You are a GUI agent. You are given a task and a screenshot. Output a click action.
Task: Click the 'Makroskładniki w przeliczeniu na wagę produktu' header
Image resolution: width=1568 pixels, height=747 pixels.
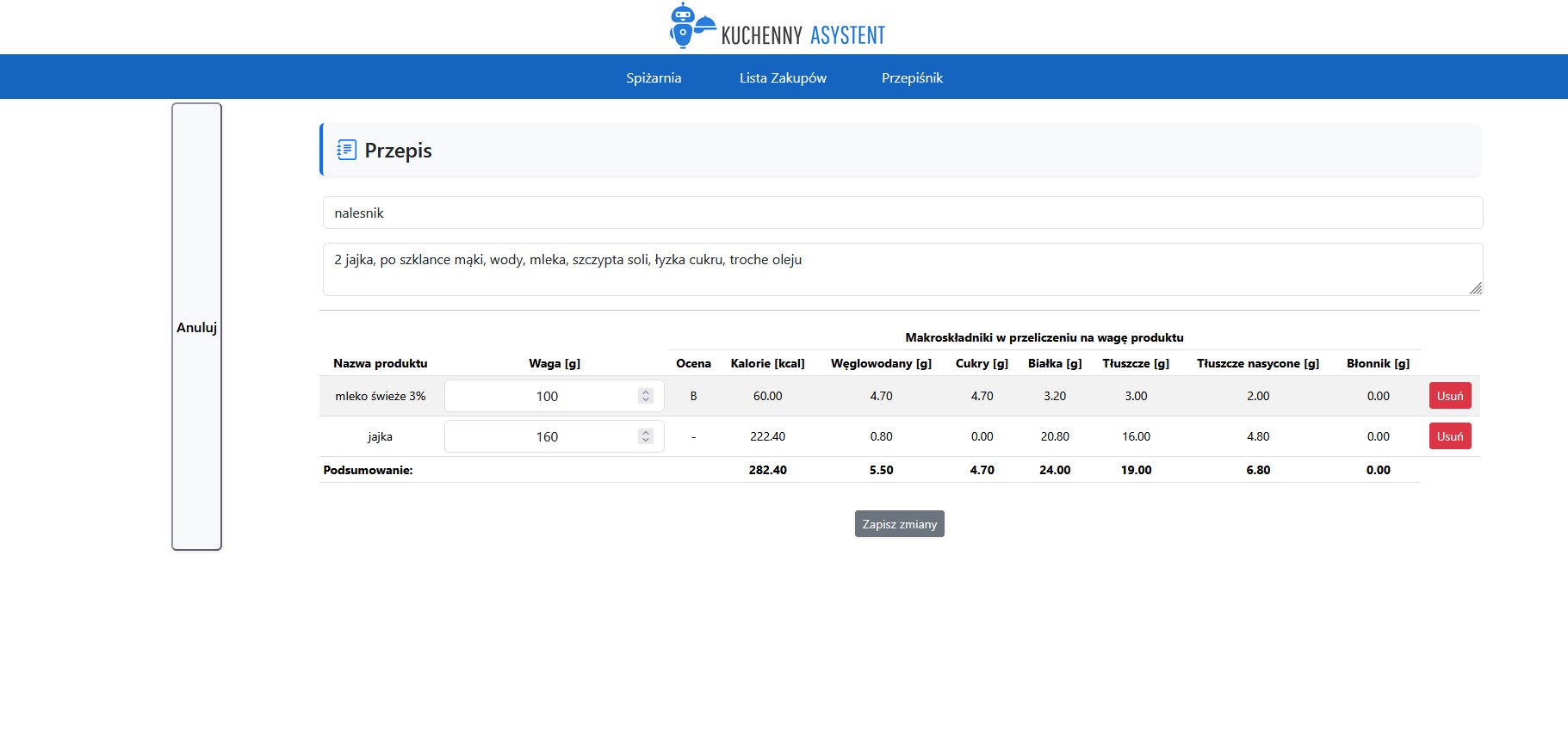(1044, 337)
